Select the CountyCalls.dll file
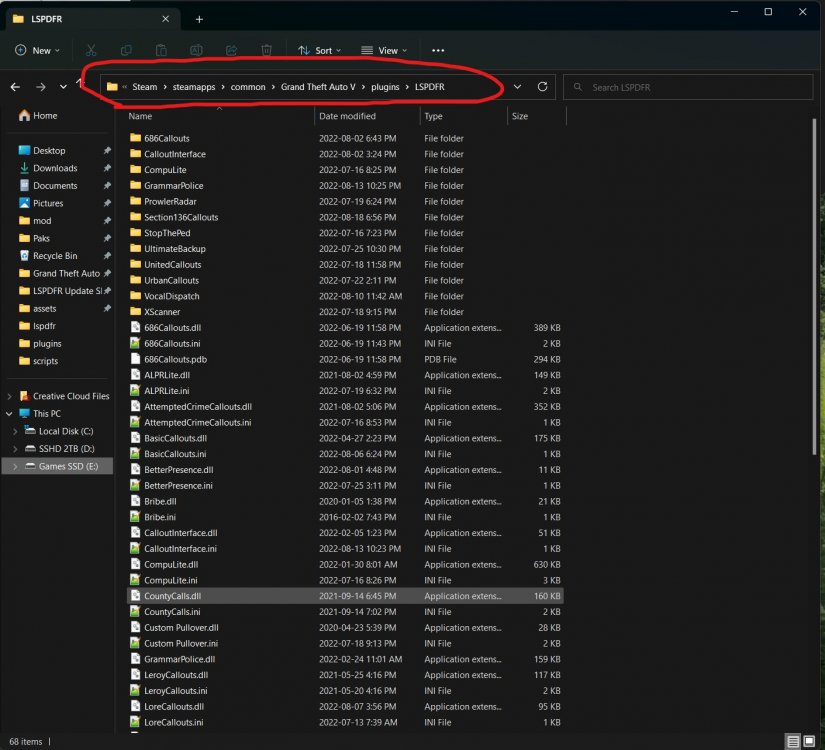 tap(345, 596)
